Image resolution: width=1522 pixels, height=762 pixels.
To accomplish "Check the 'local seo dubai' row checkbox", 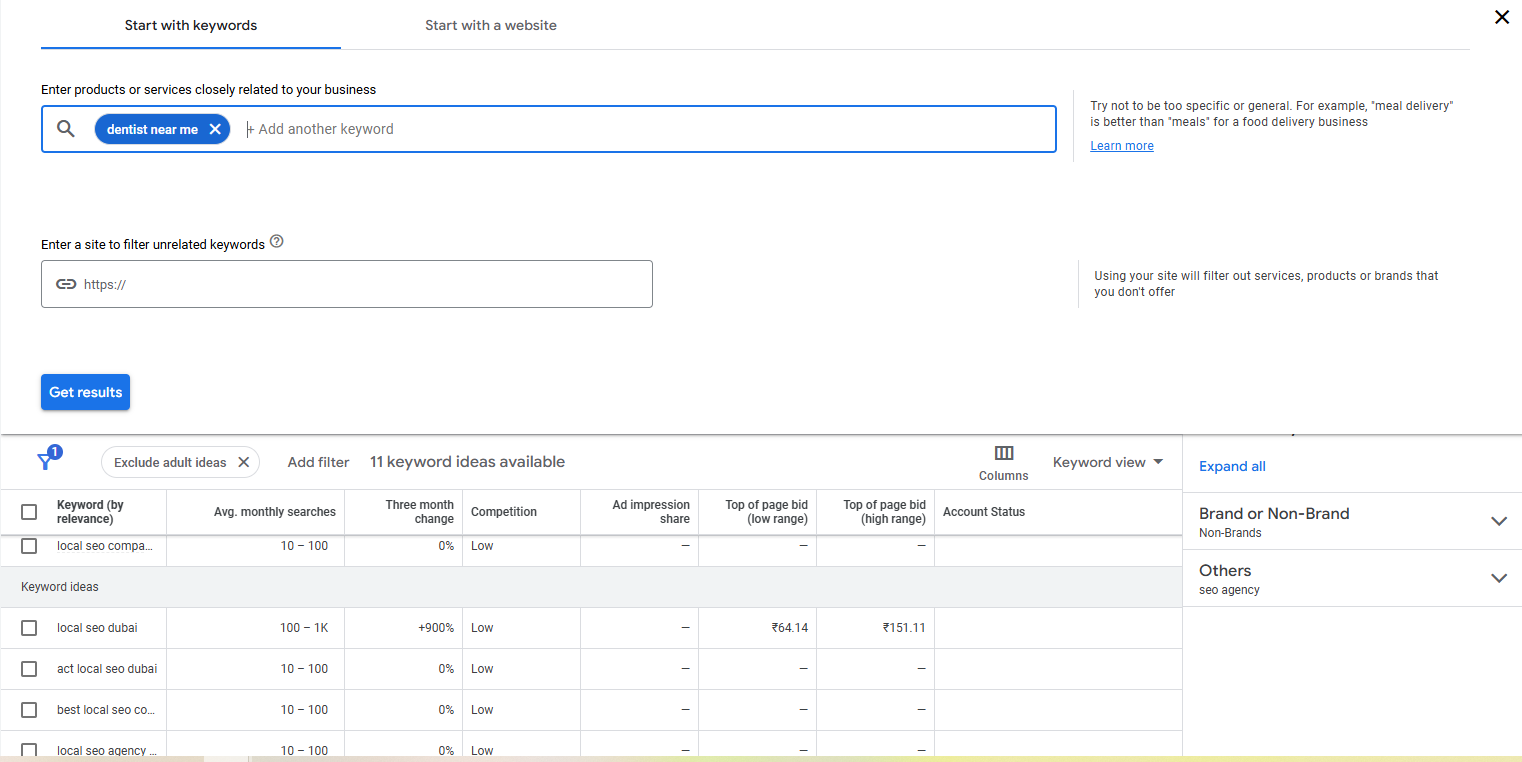I will tap(29, 628).
